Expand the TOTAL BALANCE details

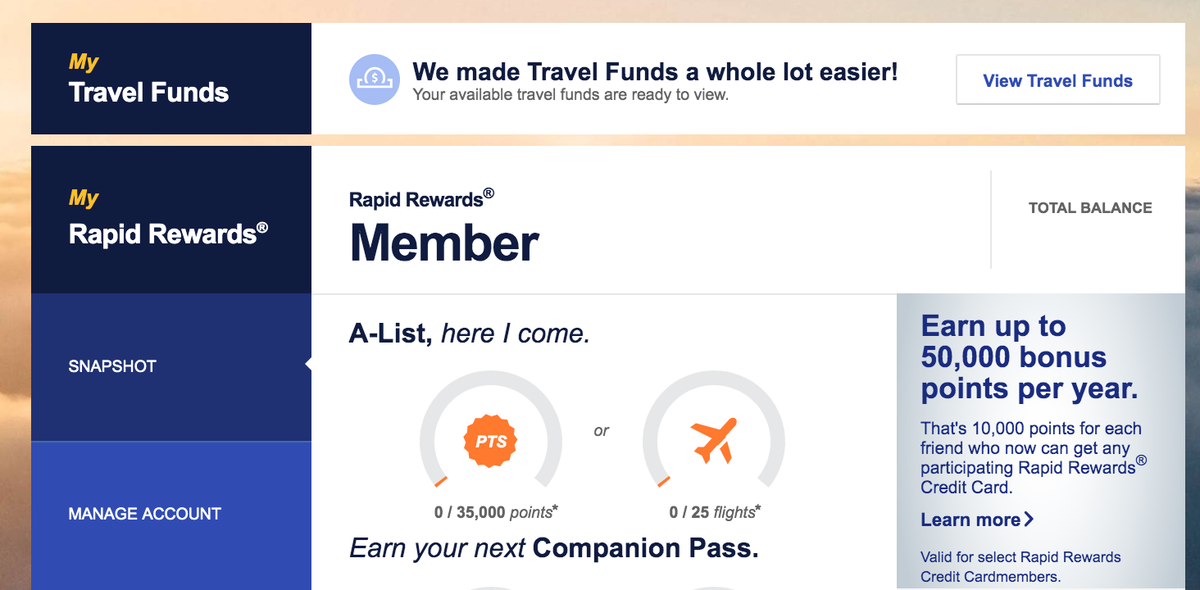tap(1090, 208)
